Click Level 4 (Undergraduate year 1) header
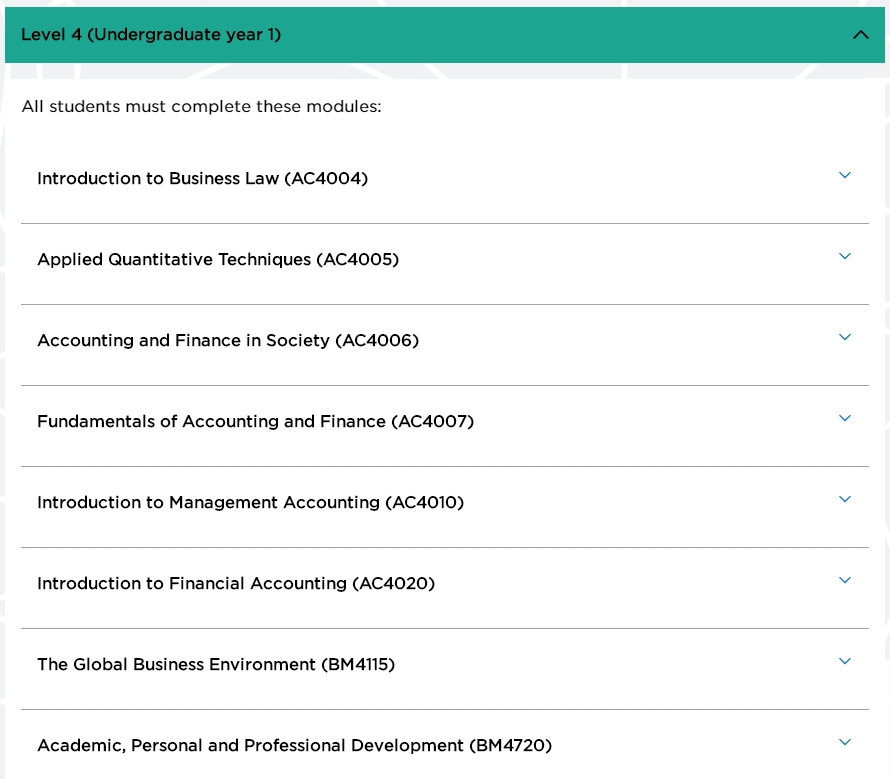 151,35
